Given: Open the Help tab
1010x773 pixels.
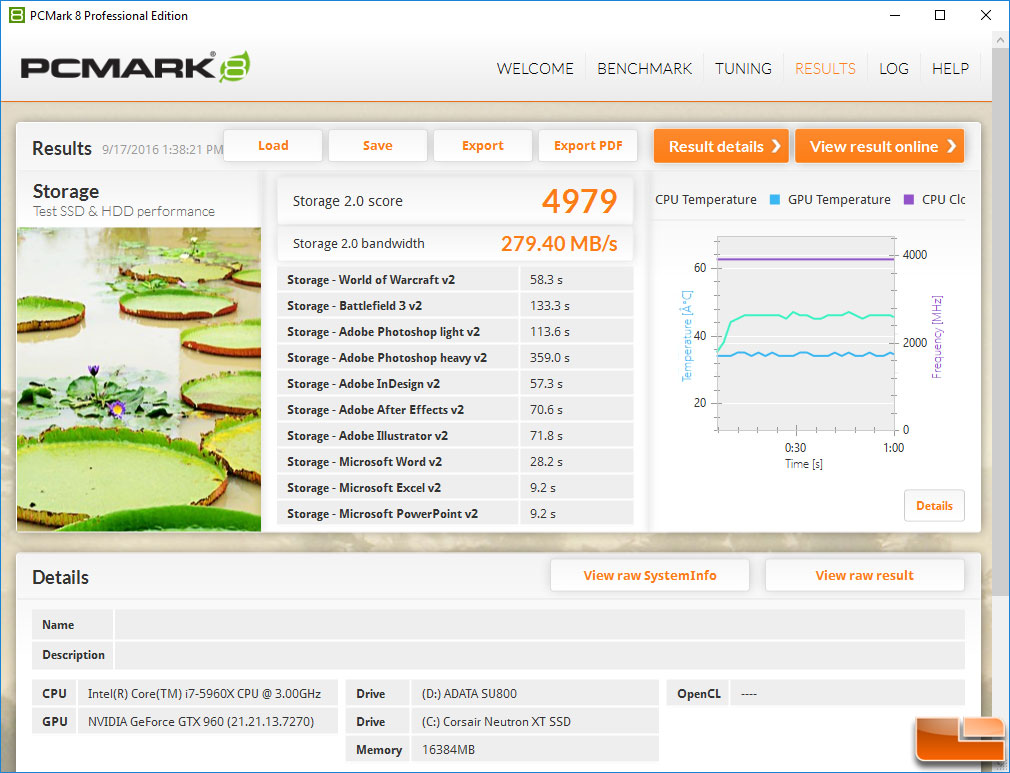Looking at the screenshot, I should point(950,68).
